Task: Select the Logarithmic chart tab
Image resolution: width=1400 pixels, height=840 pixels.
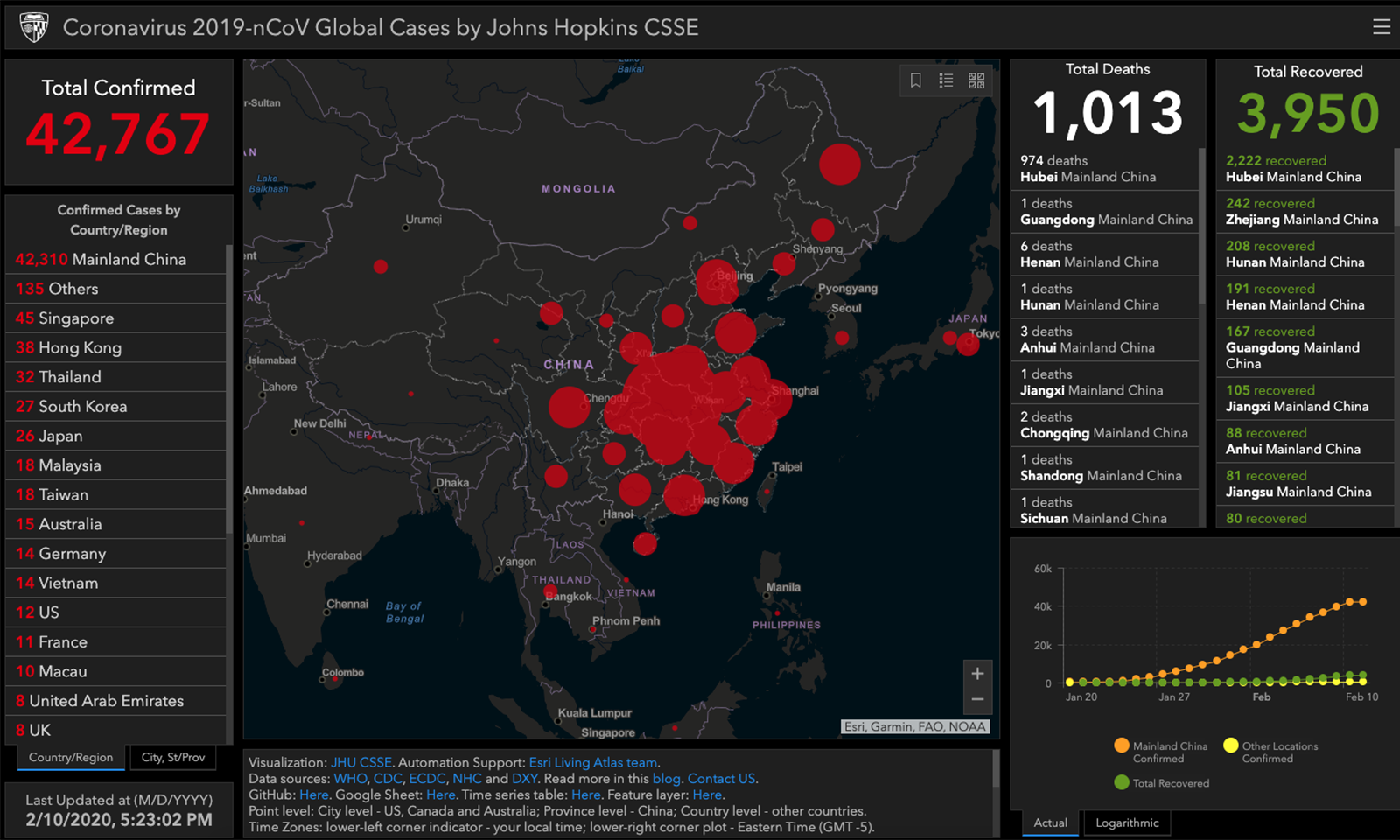Action: click(1127, 823)
